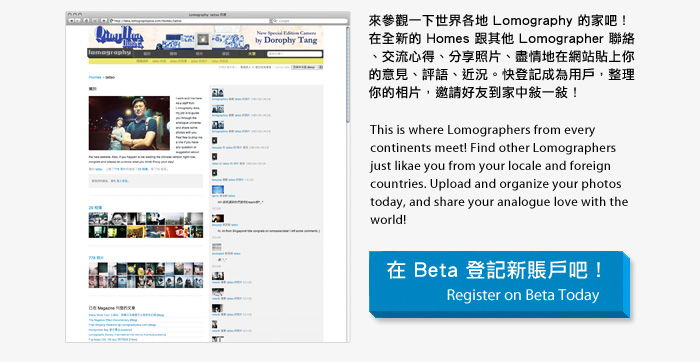Open the Dorophy Tang special edition camera banner
The width and height of the screenshot is (700, 362).
coord(205,37)
